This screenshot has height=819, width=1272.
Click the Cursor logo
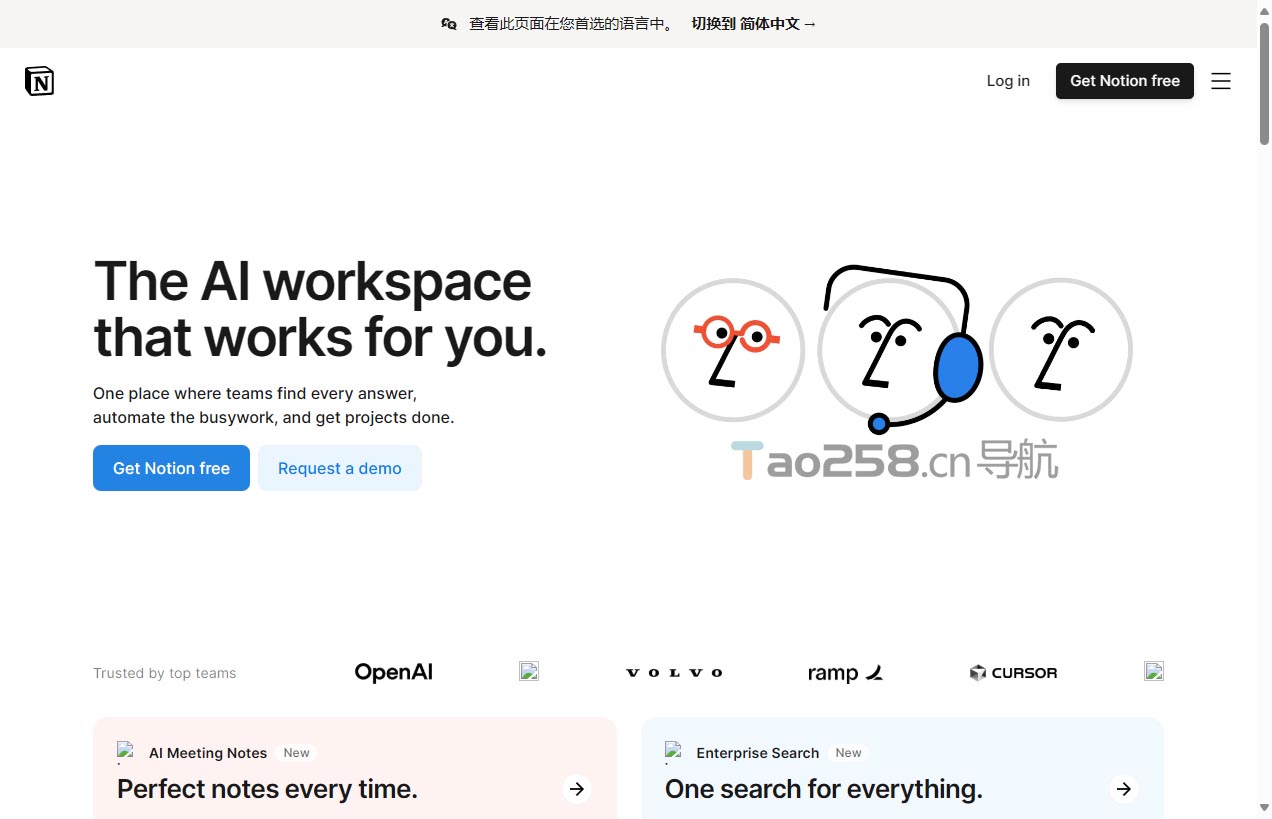(x=1013, y=673)
